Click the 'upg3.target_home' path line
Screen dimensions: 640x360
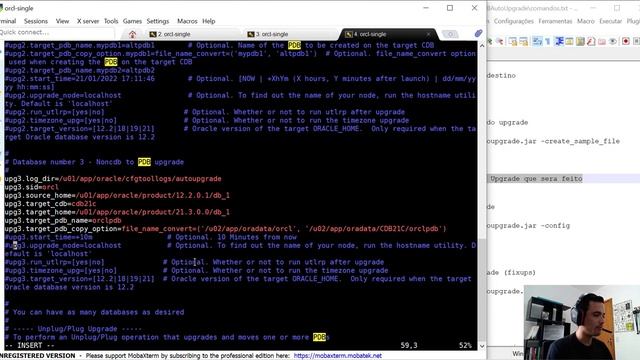(117, 212)
